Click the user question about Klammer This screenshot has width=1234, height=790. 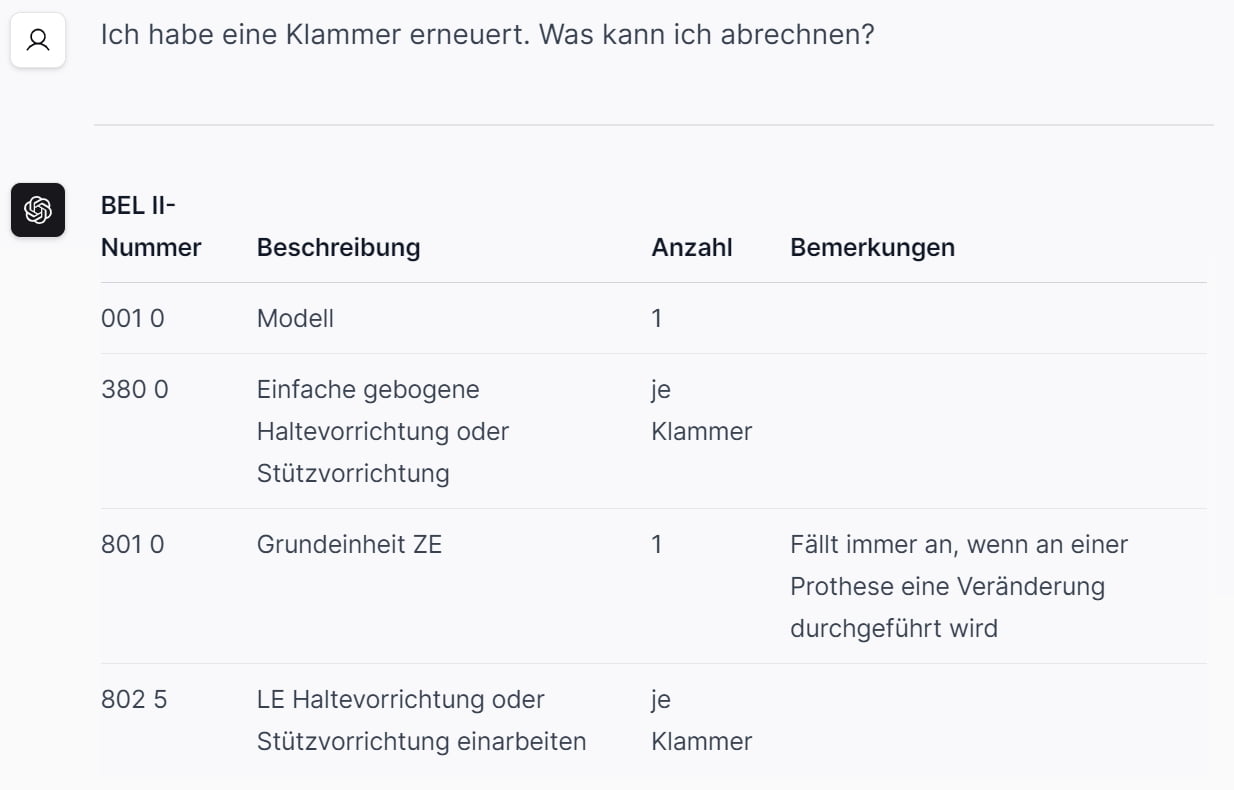pos(487,36)
